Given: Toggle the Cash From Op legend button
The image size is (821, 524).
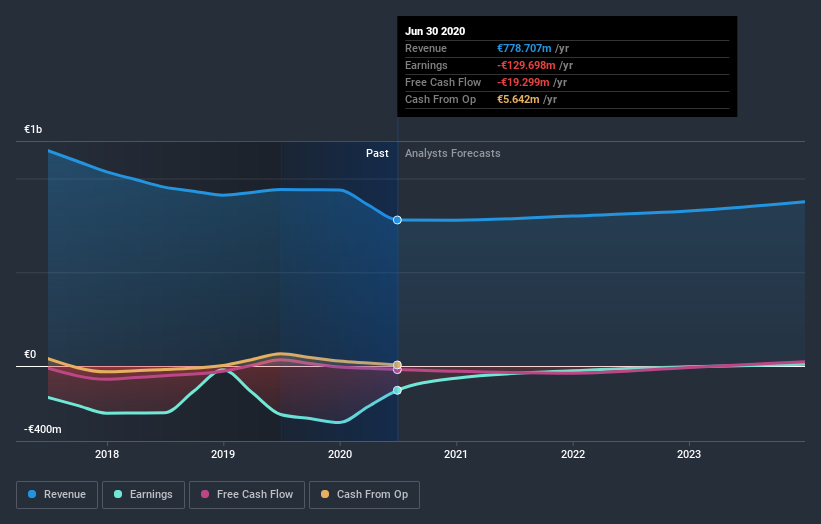Looking at the screenshot, I should (364, 495).
